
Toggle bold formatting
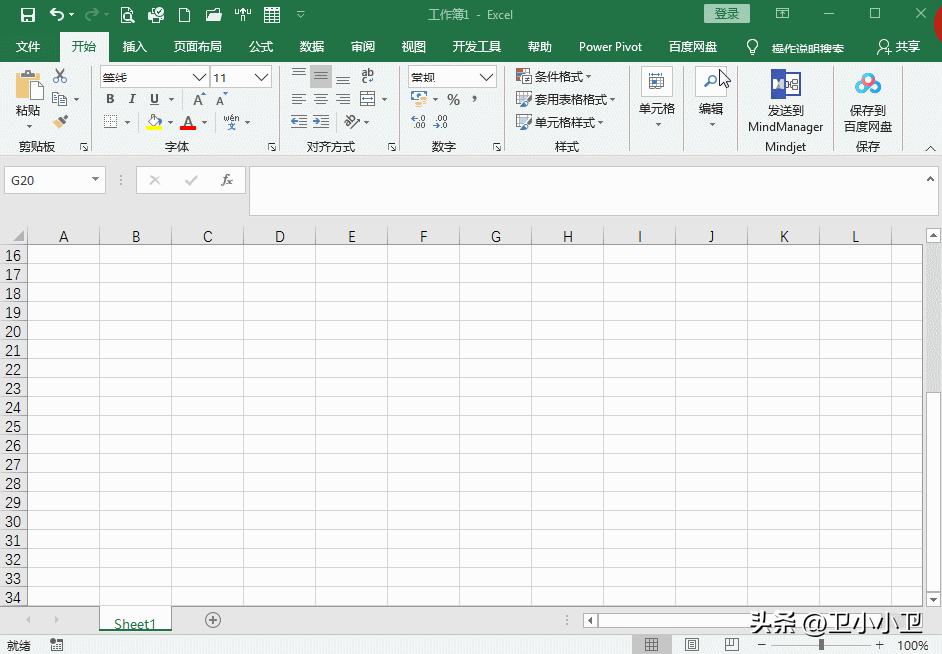click(110, 99)
